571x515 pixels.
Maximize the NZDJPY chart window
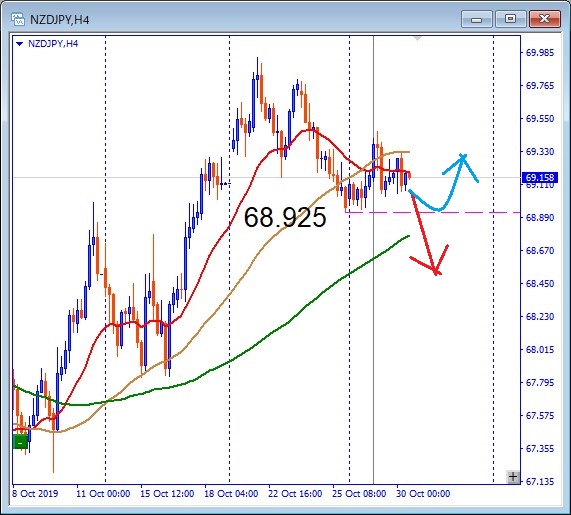tap(510, 19)
